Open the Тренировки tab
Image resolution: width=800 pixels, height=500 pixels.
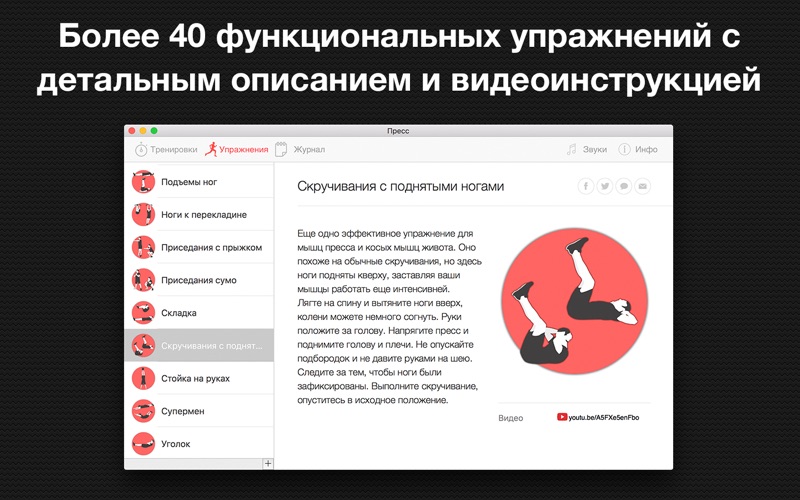coord(166,149)
